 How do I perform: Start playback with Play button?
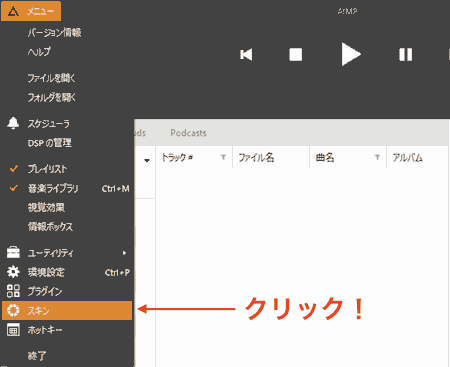tap(351, 54)
